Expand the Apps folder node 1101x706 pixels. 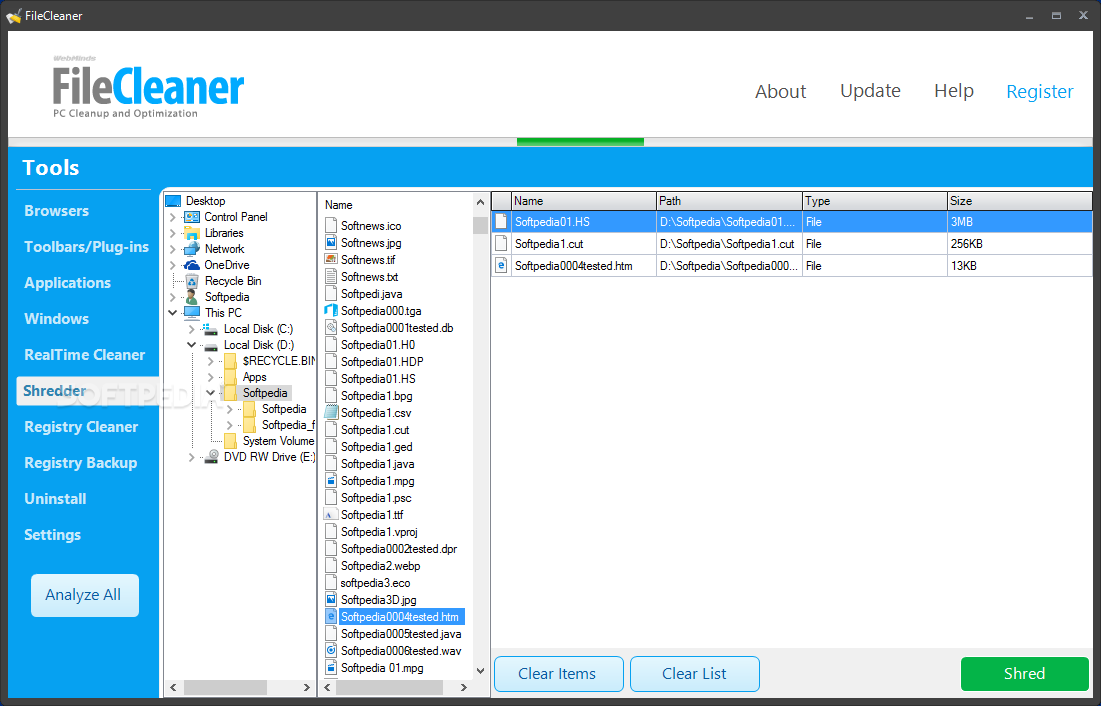[211, 377]
